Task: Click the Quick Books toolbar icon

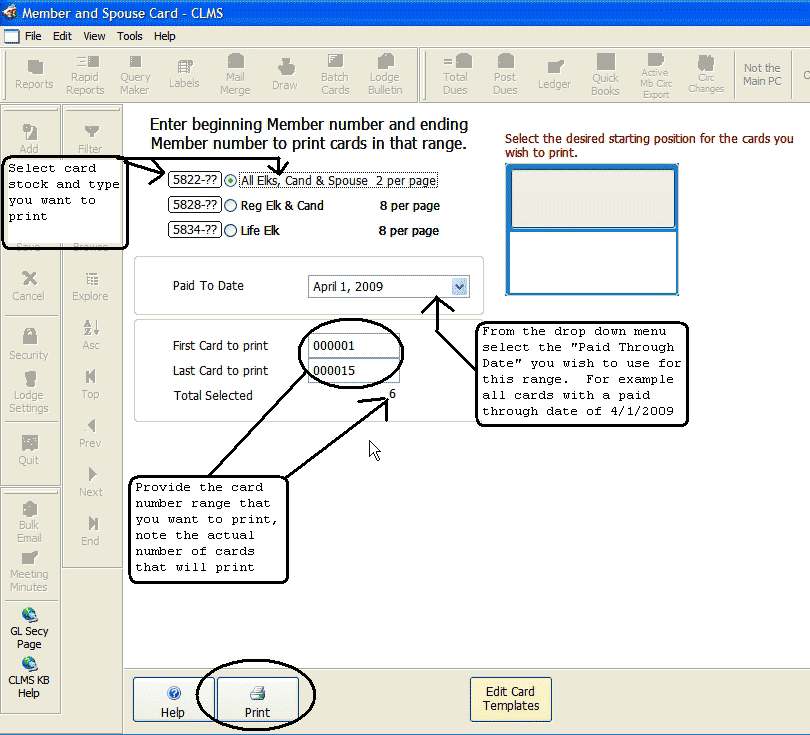Action: click(605, 75)
